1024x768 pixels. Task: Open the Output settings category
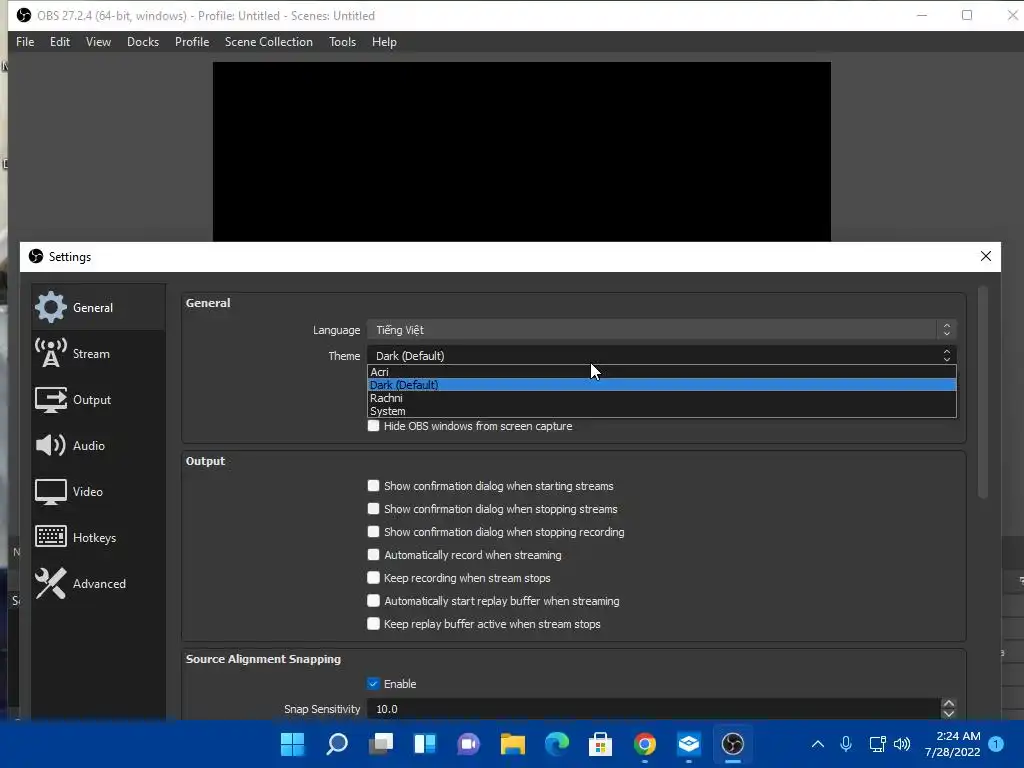pyautogui.click(x=98, y=400)
